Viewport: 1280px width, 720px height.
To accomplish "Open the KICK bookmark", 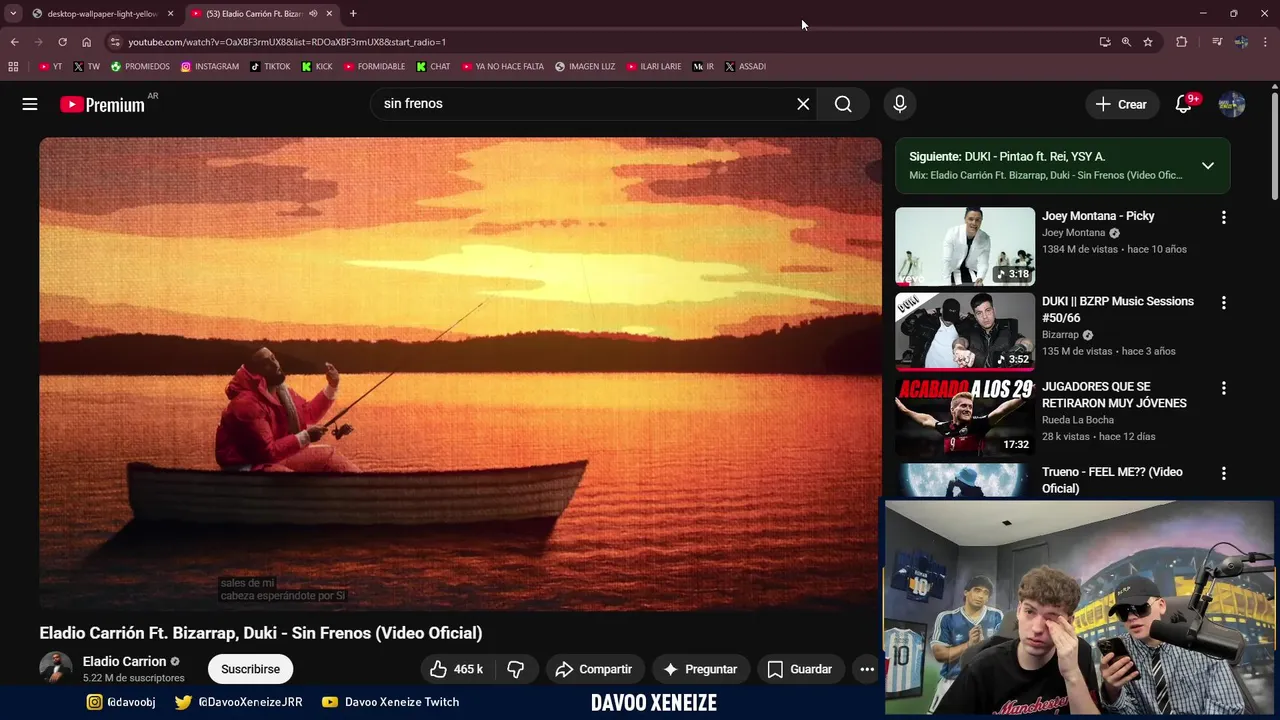I will 317,67.
